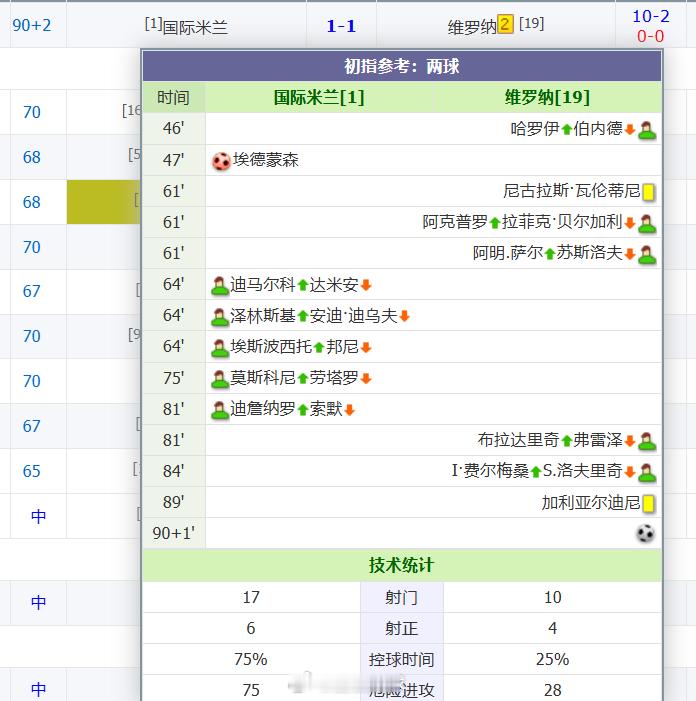
Task: Click the substitution player icon beside 泽林斯基
Action: (x=220, y=317)
